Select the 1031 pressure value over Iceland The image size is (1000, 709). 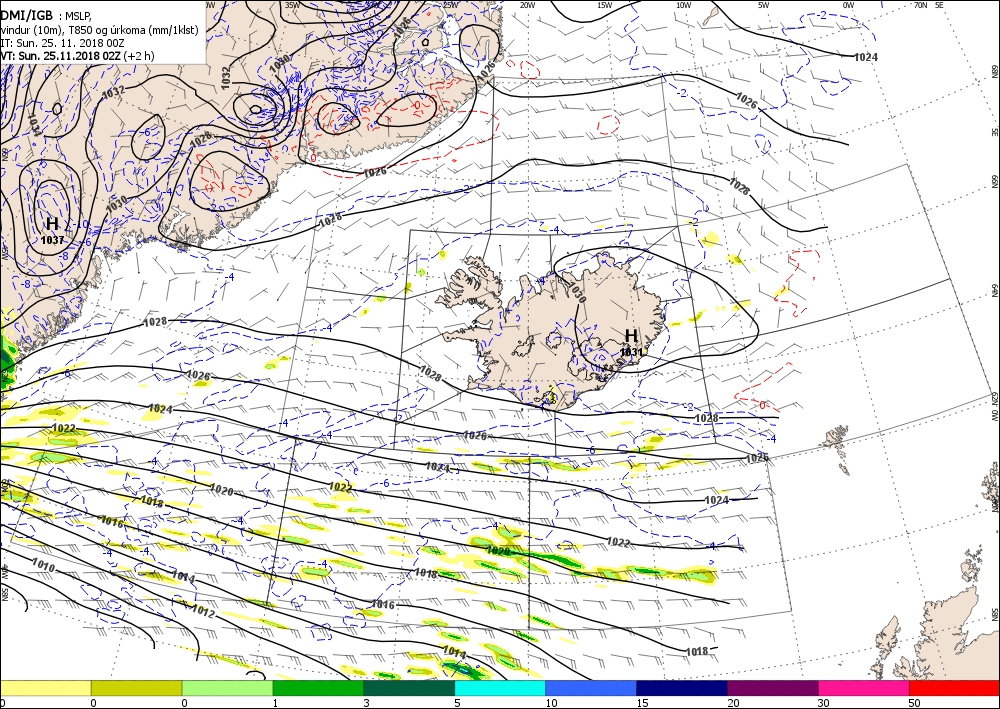[631, 352]
